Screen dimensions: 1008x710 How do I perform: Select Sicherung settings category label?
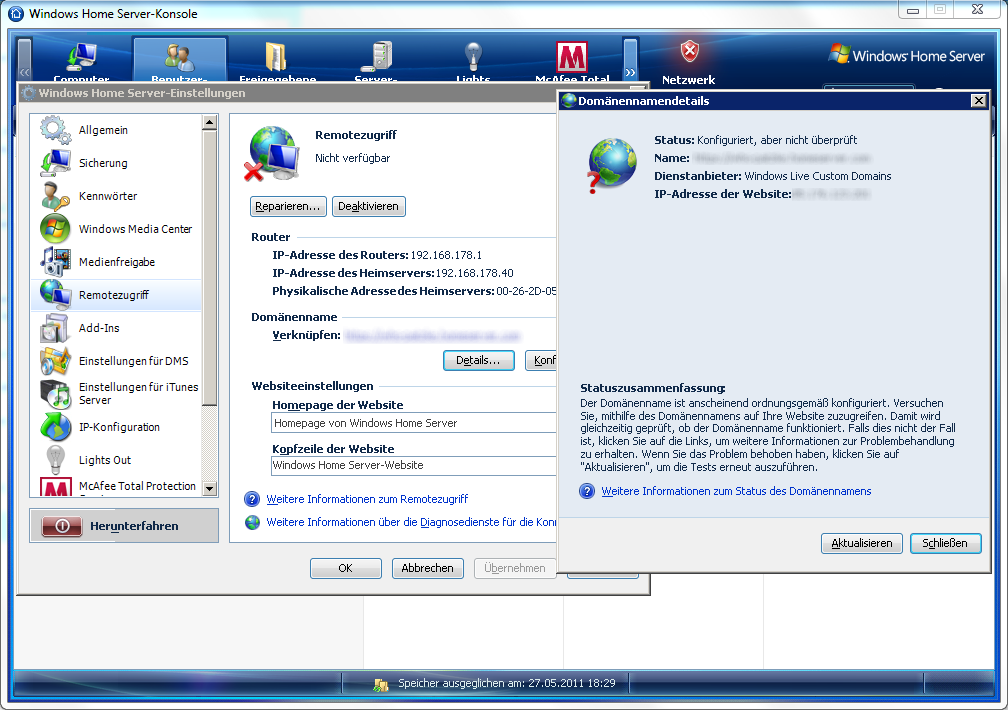tap(103, 163)
